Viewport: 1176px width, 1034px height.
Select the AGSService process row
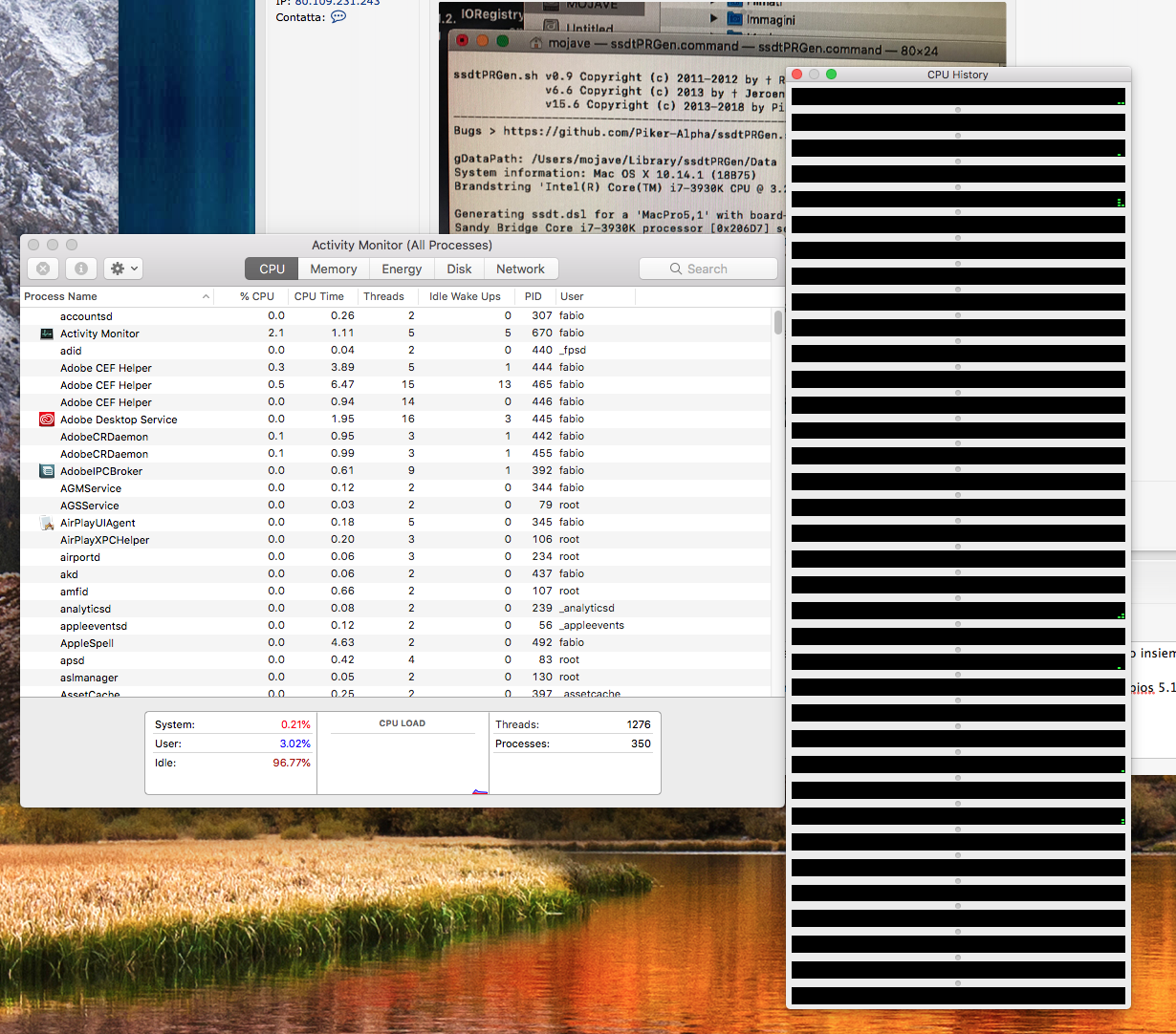396,506
